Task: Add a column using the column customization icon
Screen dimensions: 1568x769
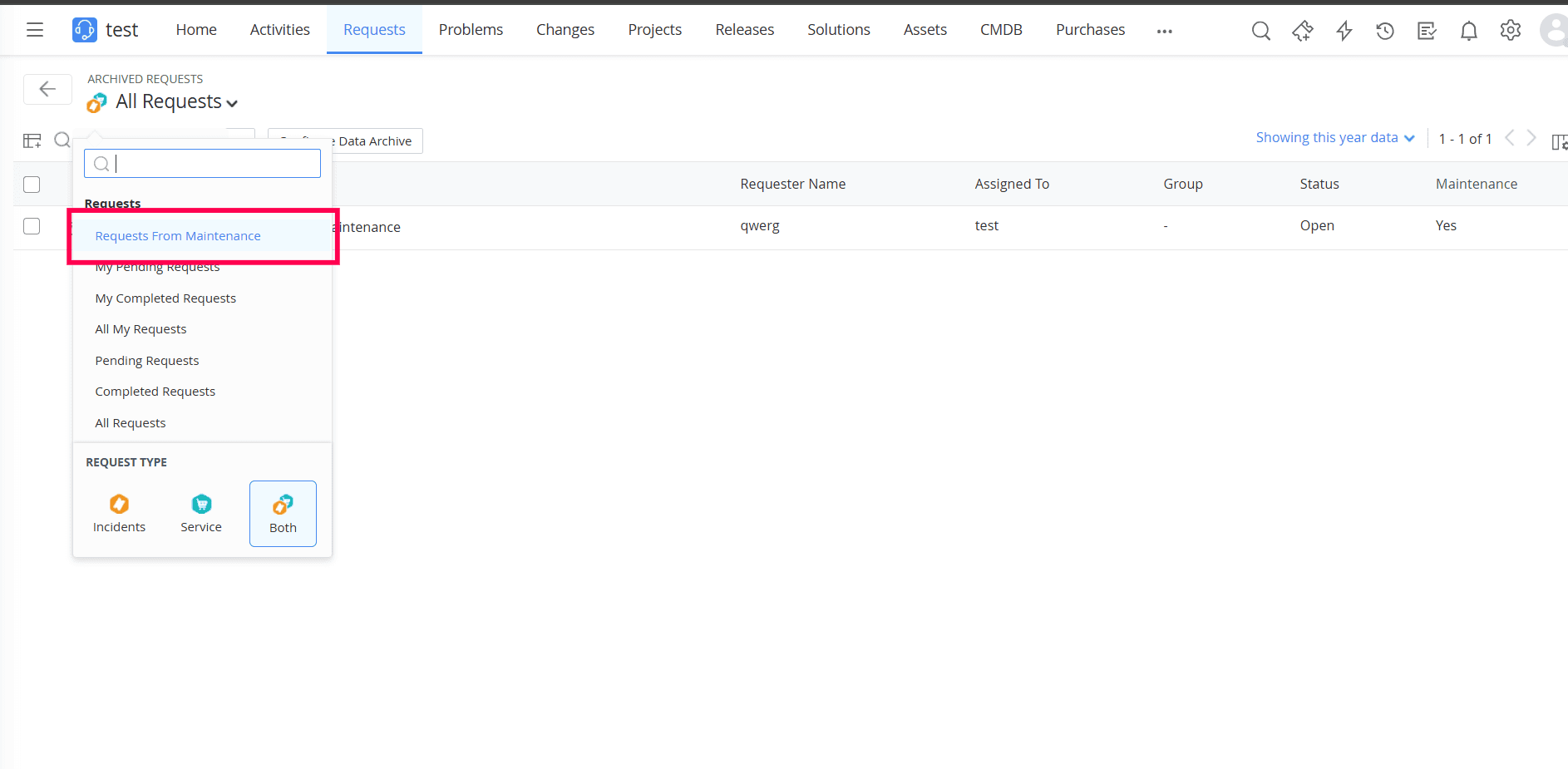Action: 32,140
